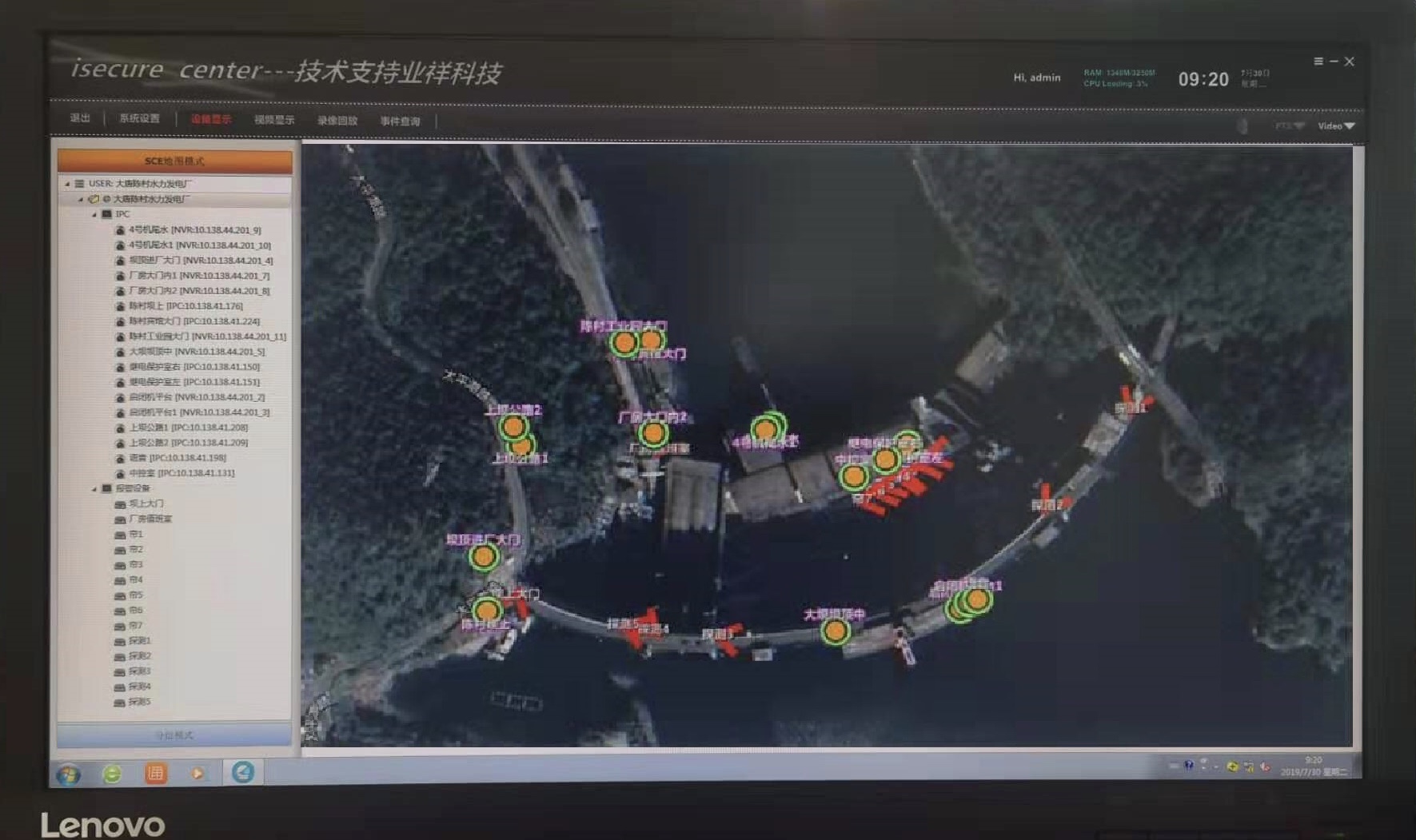Collapse the IPC camera group node
The image size is (1416, 840).
pyautogui.click(x=94, y=214)
